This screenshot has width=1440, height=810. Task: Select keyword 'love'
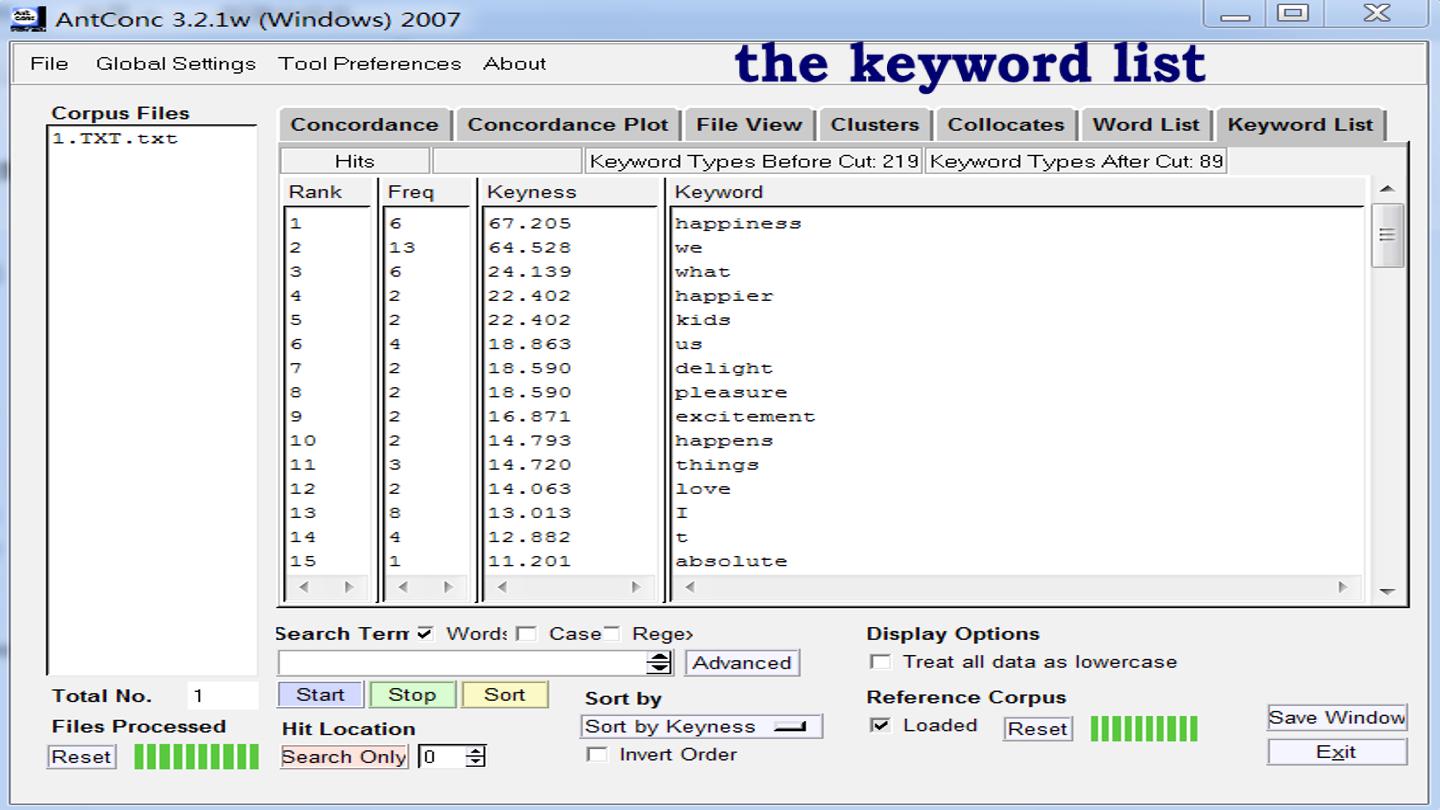pos(703,489)
